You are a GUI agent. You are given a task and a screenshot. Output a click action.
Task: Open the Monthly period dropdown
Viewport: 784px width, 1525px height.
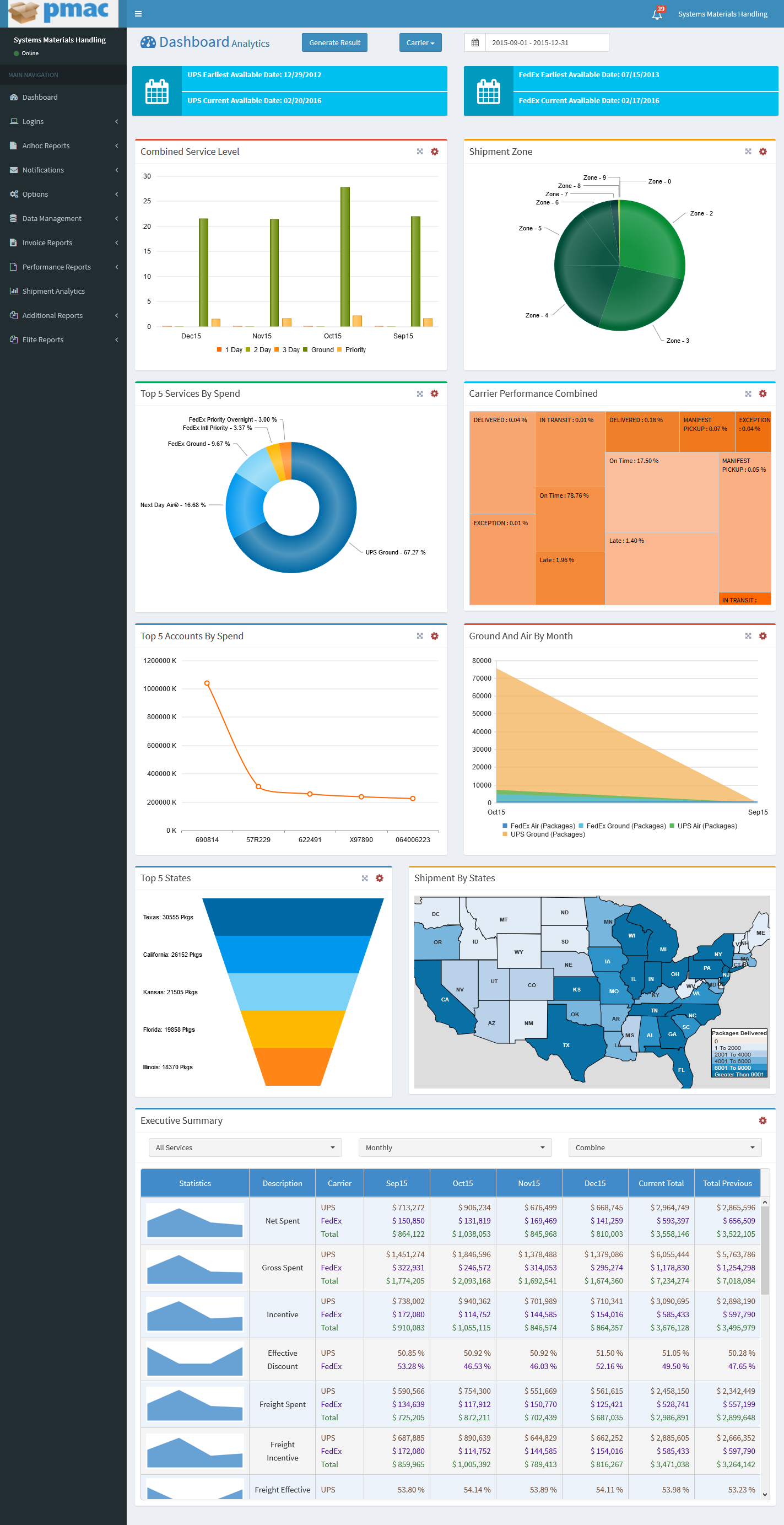(x=455, y=1147)
